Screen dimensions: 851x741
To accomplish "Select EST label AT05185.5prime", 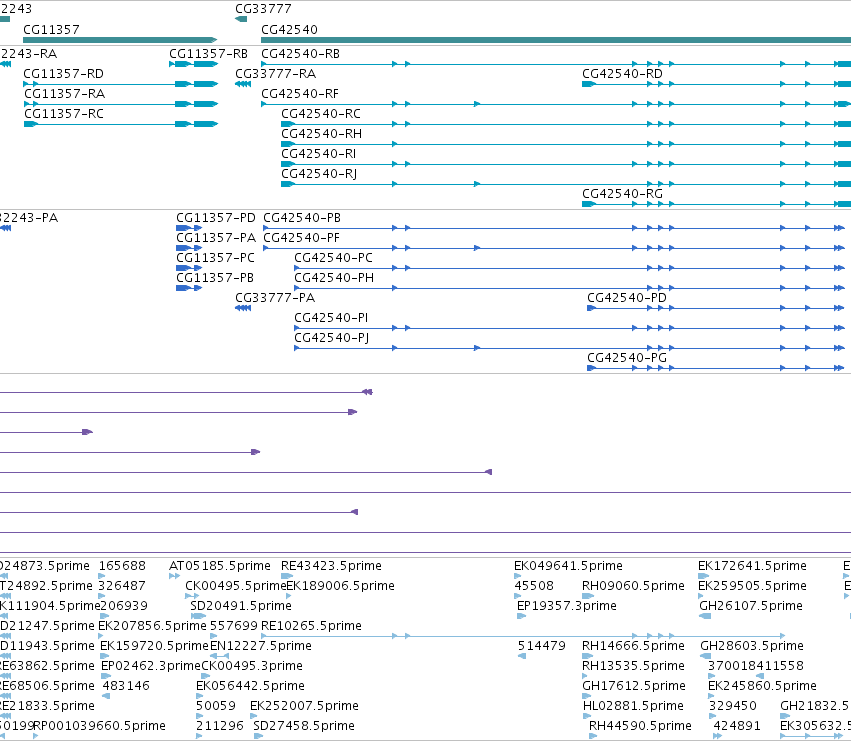I will point(220,566).
